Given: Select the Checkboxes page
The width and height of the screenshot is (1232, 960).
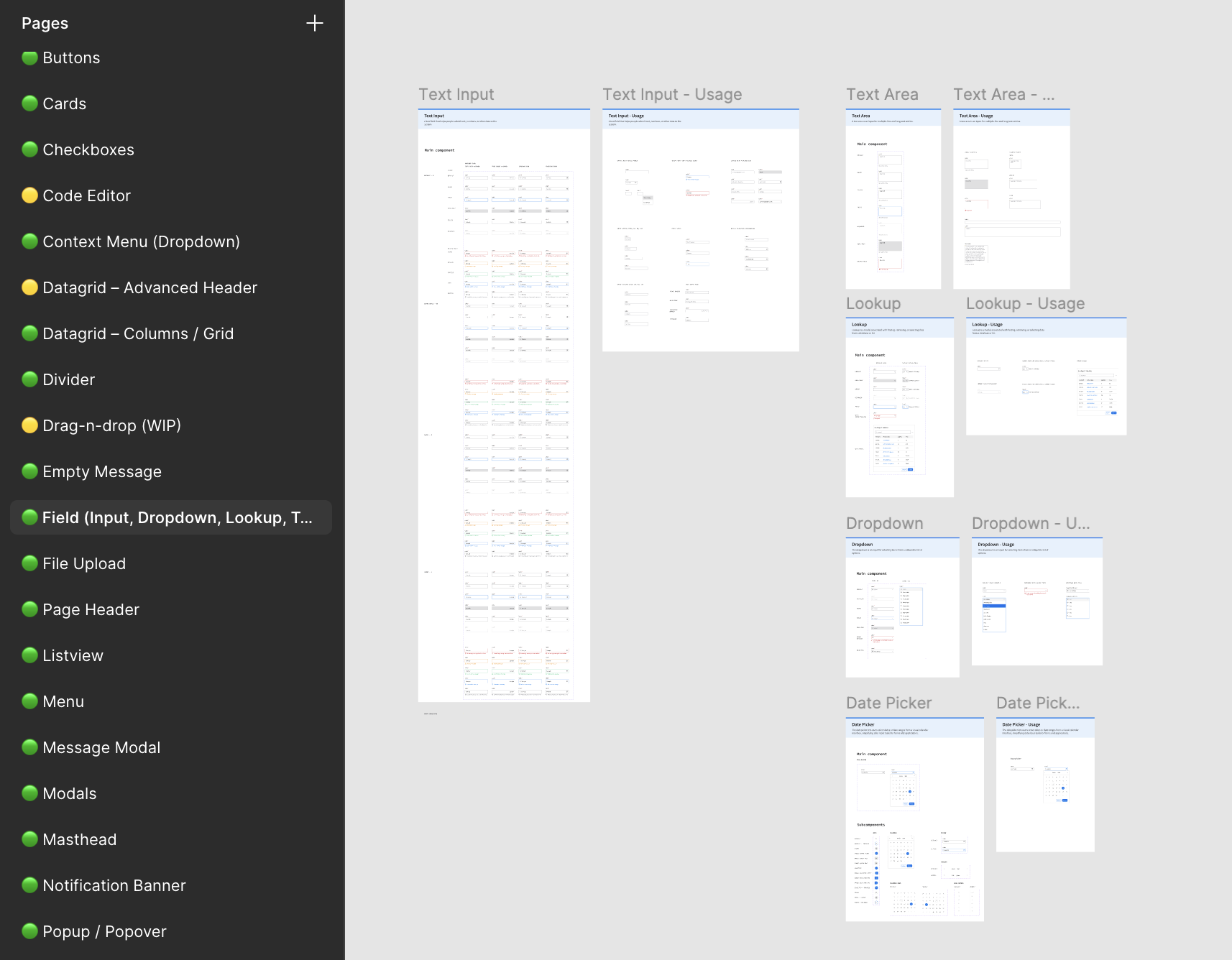Looking at the screenshot, I should click(88, 149).
